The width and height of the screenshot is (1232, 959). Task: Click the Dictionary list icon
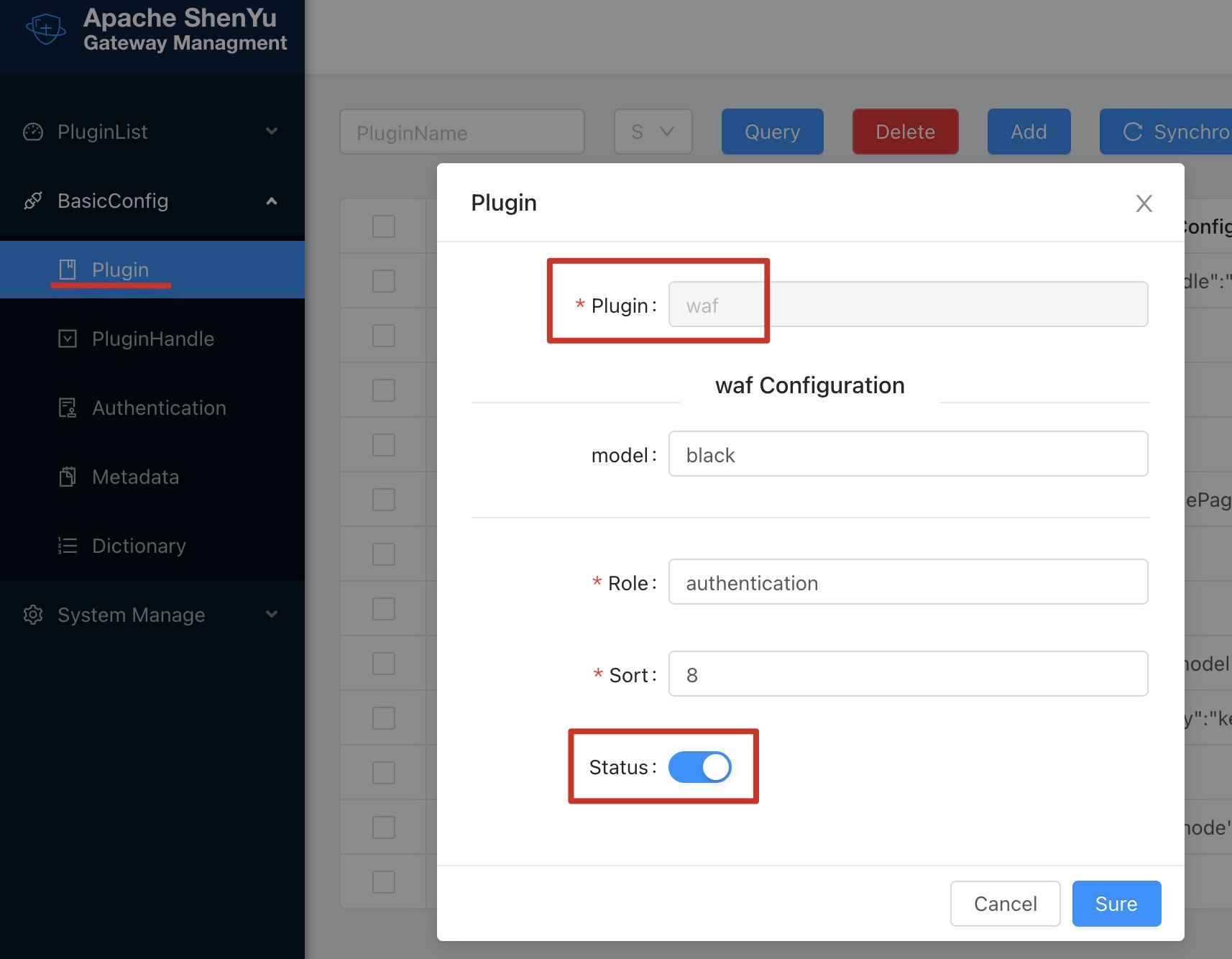pos(68,546)
